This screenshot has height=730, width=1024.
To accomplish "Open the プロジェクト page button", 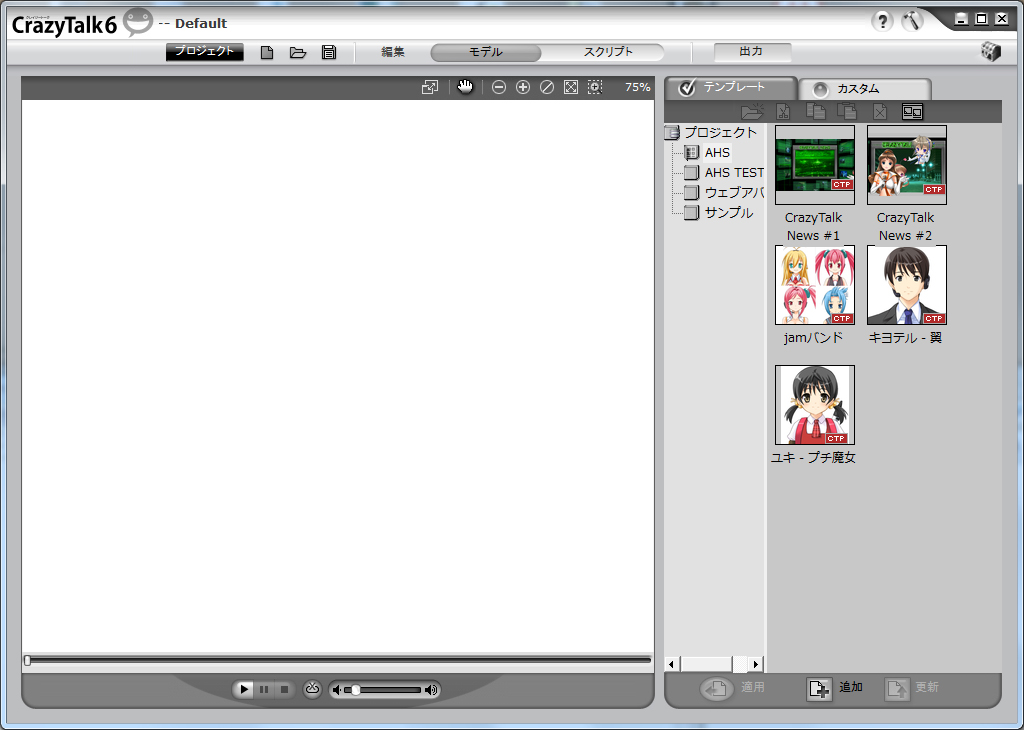I will pyautogui.click(x=204, y=52).
